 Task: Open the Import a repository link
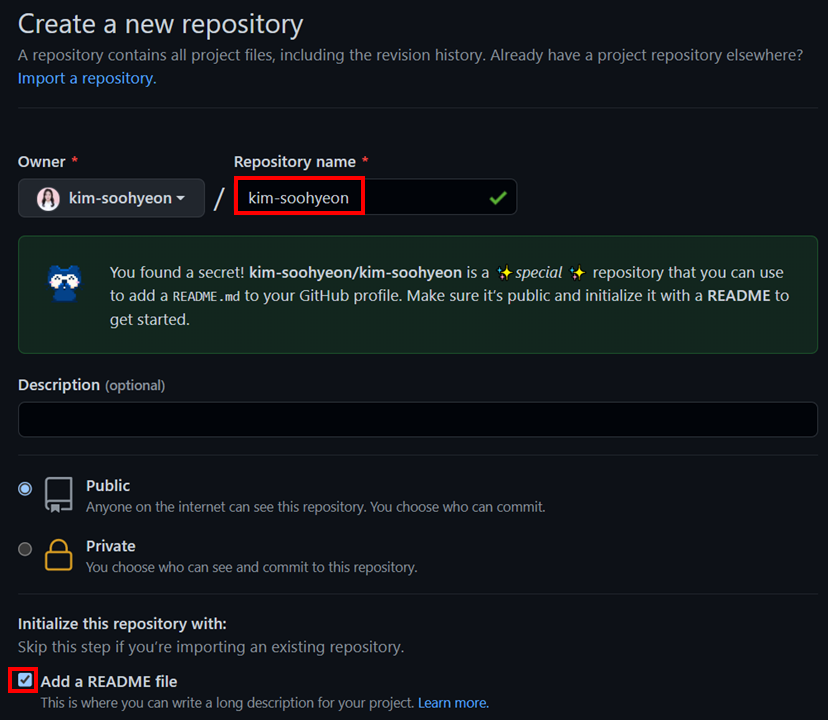click(x=87, y=78)
